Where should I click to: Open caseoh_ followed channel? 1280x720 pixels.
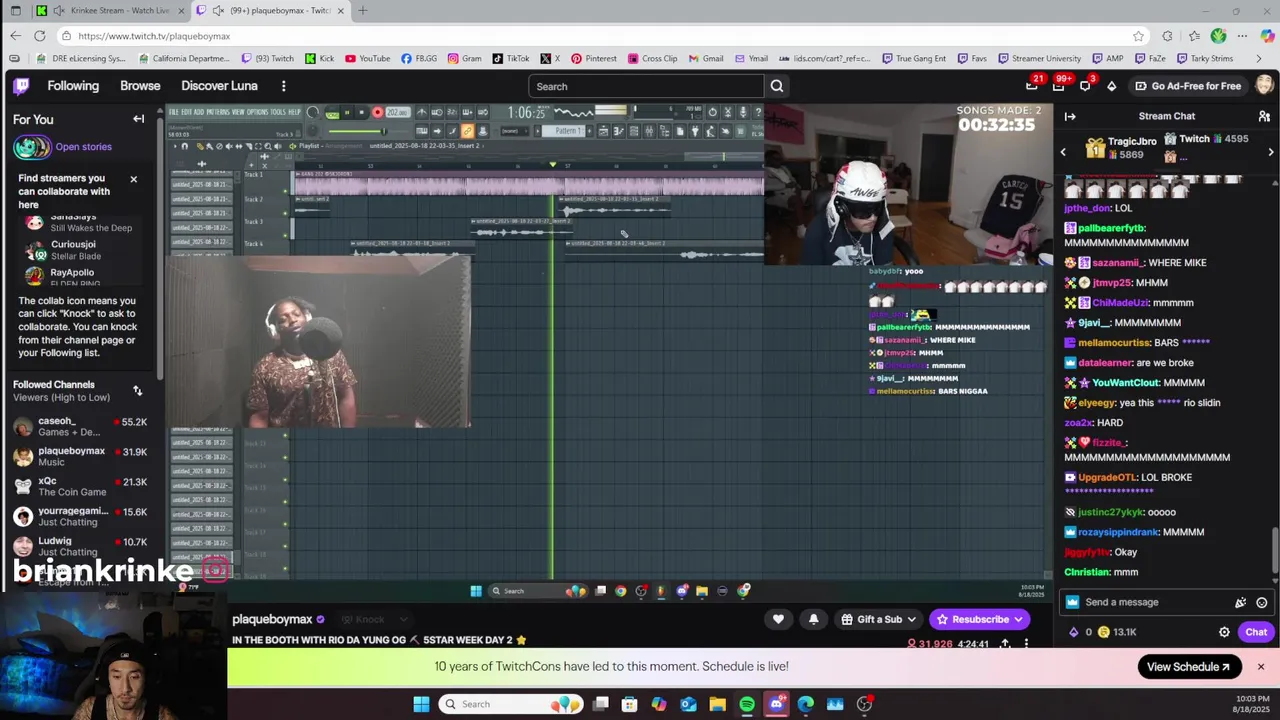point(80,427)
